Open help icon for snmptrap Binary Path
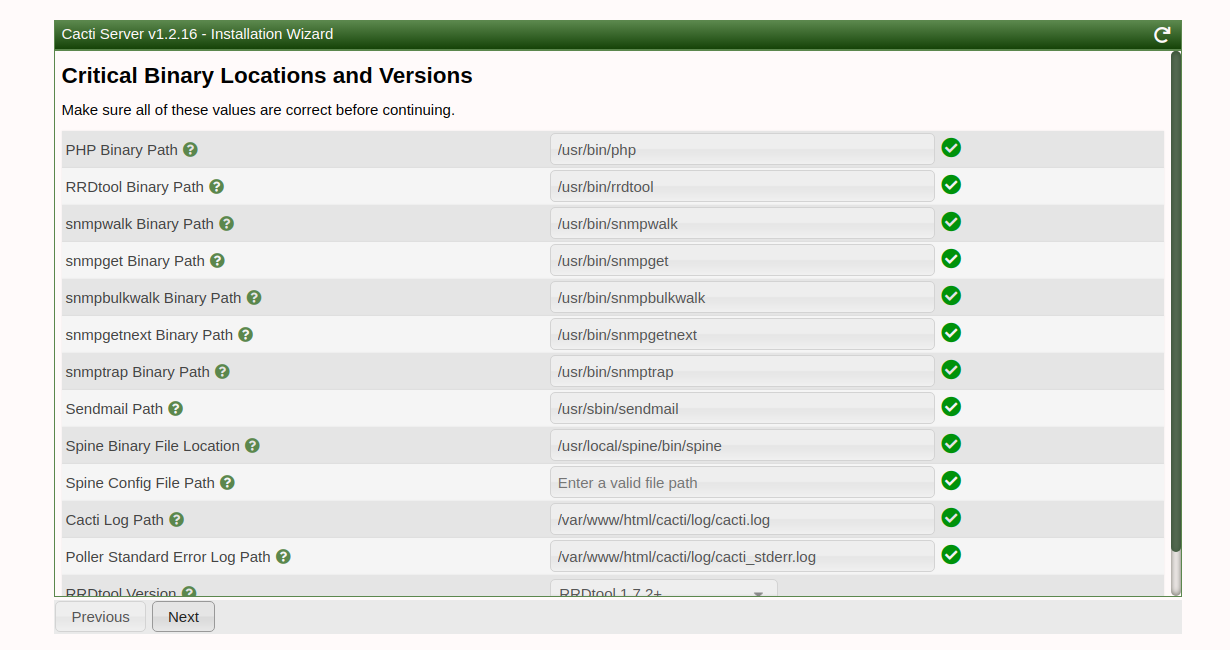This screenshot has width=1230, height=650. [222, 371]
